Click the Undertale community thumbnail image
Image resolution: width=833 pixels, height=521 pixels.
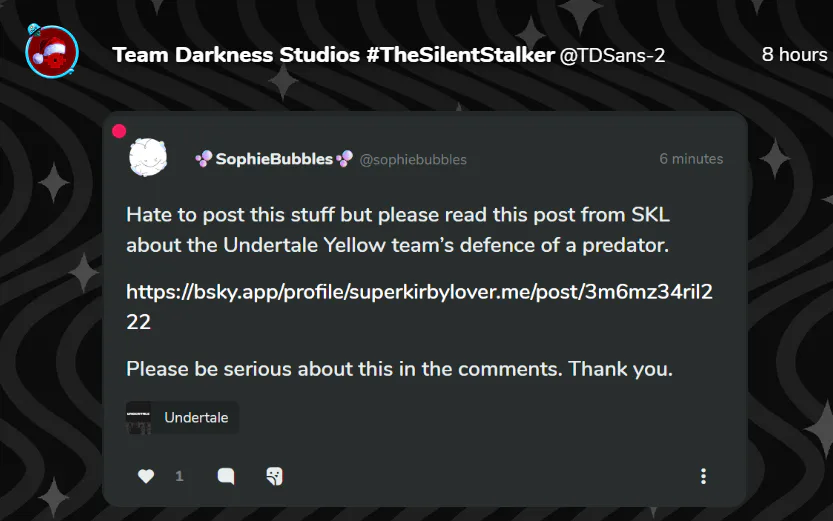[x=138, y=417]
